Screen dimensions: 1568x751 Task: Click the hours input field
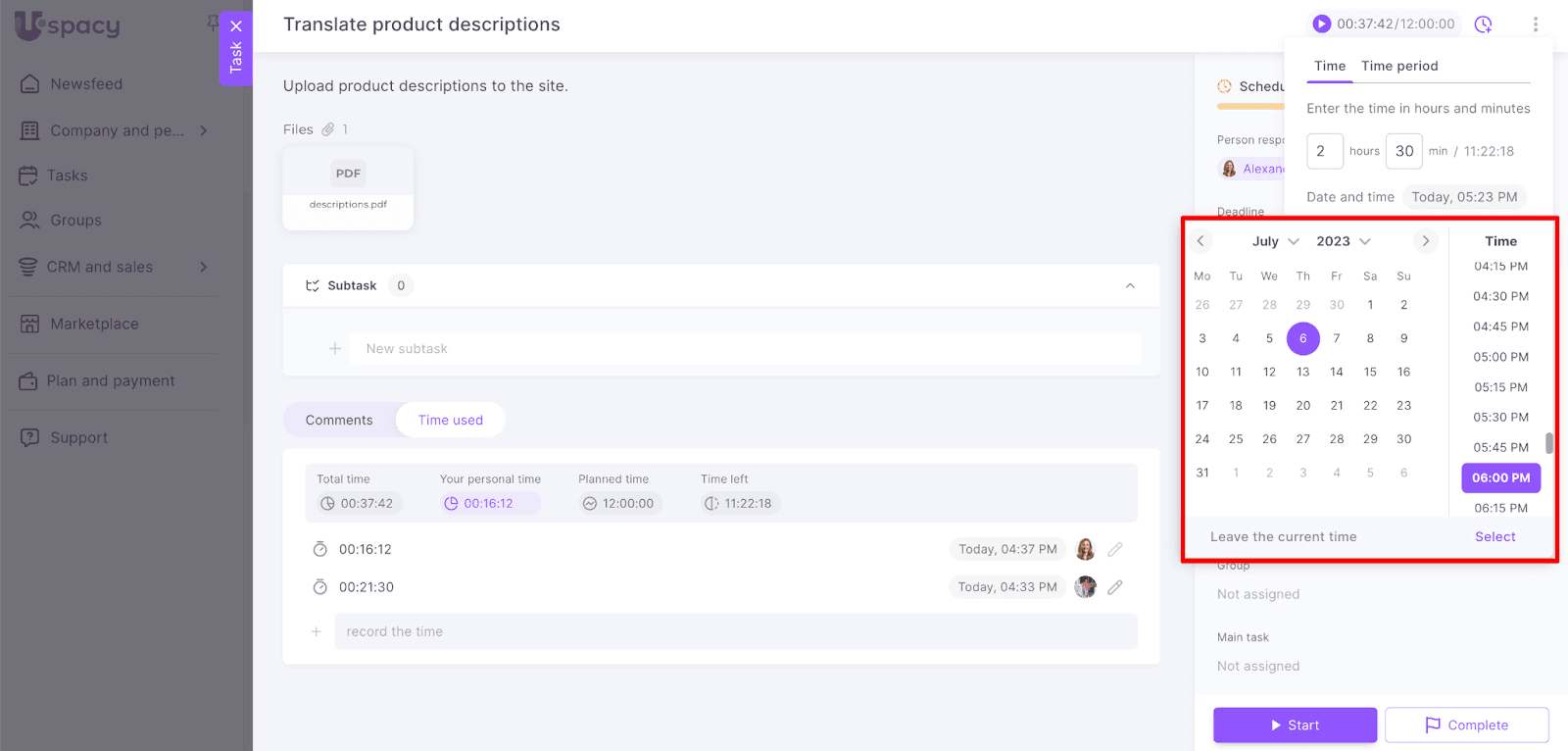(1324, 151)
